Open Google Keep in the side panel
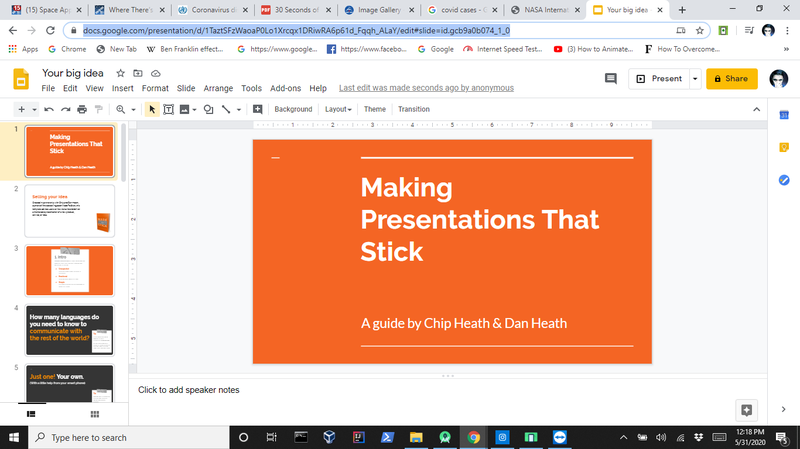The image size is (800, 449). pos(784,148)
